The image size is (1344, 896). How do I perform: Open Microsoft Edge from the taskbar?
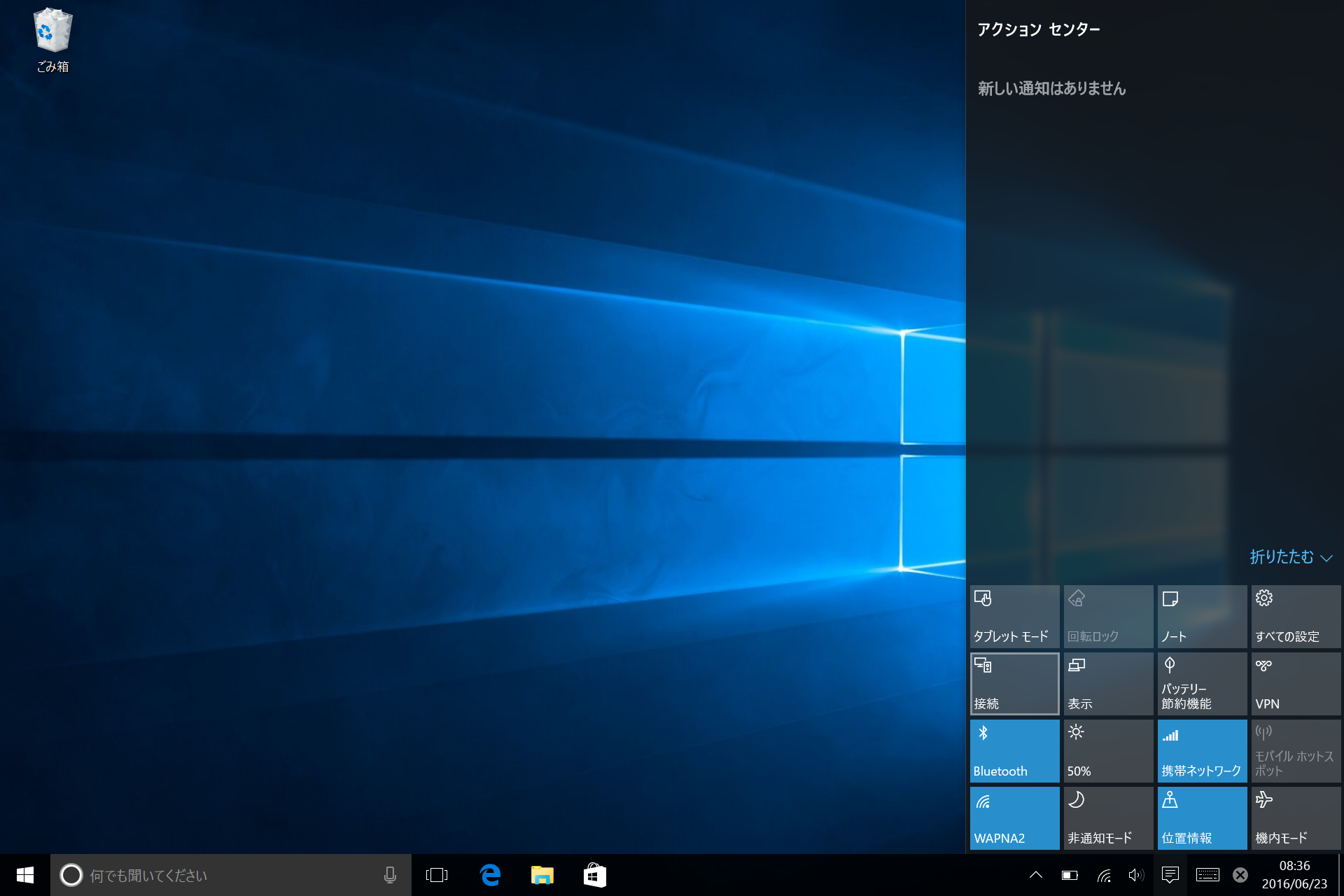[x=490, y=875]
